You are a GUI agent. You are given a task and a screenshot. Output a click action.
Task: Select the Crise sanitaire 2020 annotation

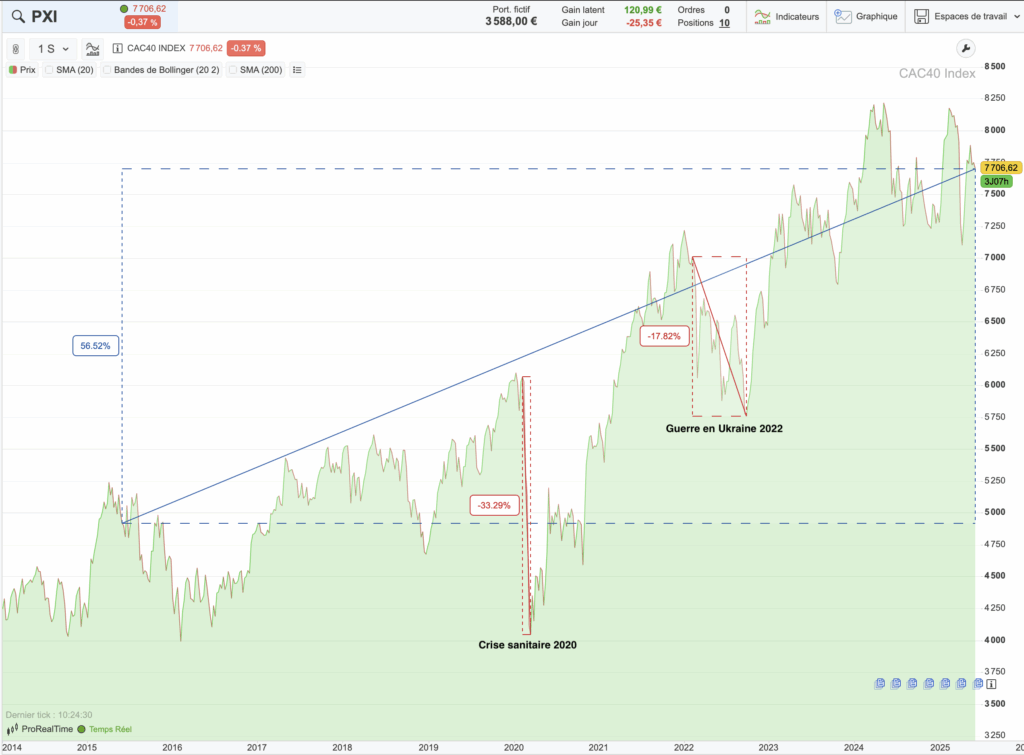click(x=528, y=645)
